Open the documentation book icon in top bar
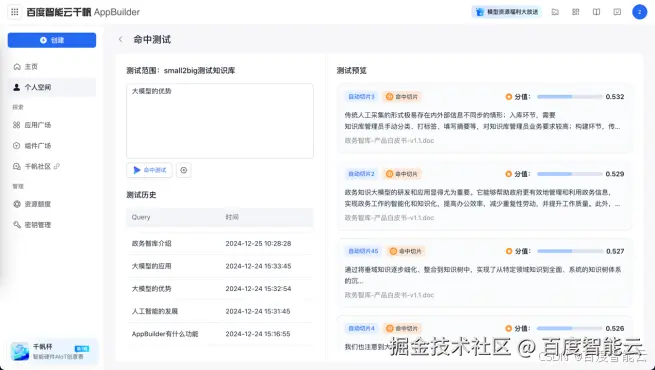Viewport: 655px width, 370px height. click(597, 12)
